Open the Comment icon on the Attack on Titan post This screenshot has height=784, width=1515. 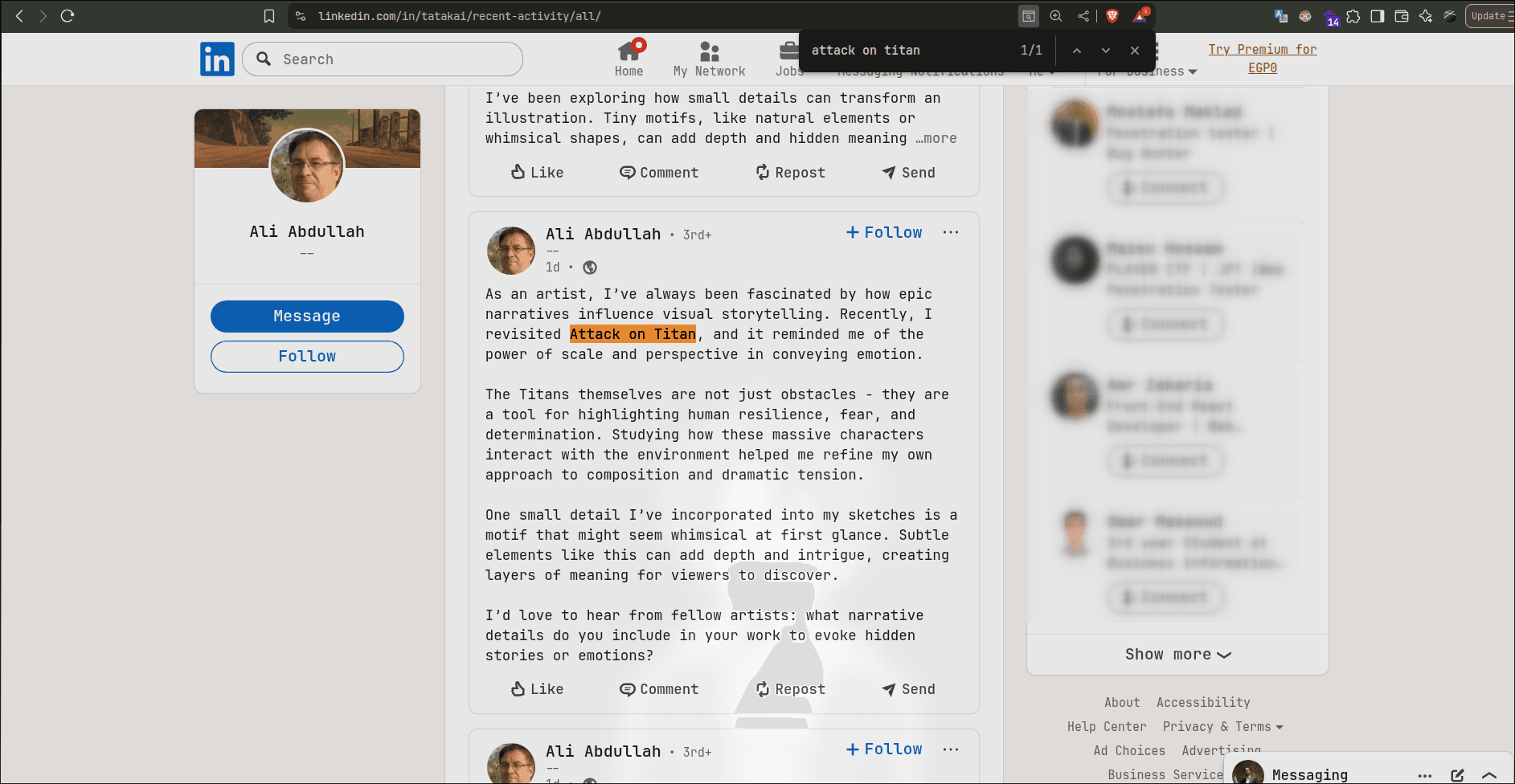pyautogui.click(x=658, y=688)
